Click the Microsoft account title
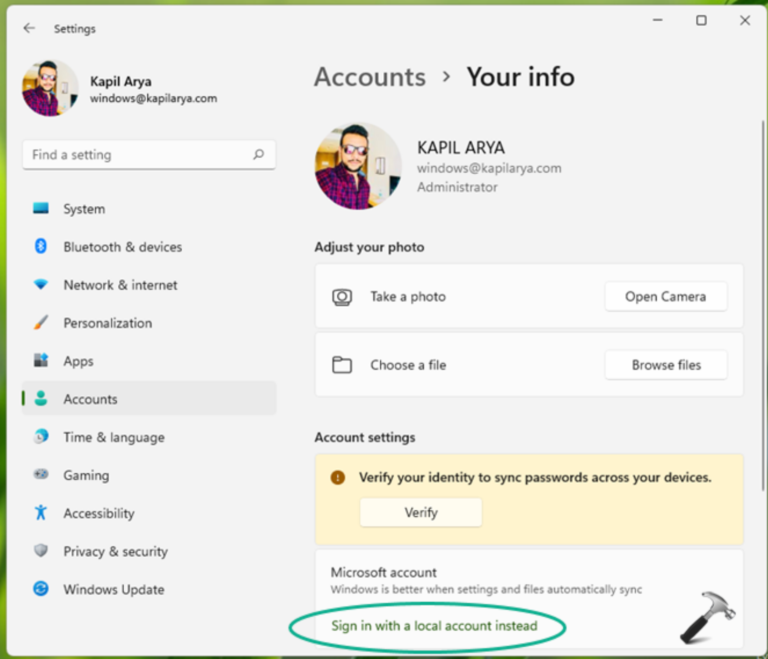768x659 pixels. pos(384,572)
